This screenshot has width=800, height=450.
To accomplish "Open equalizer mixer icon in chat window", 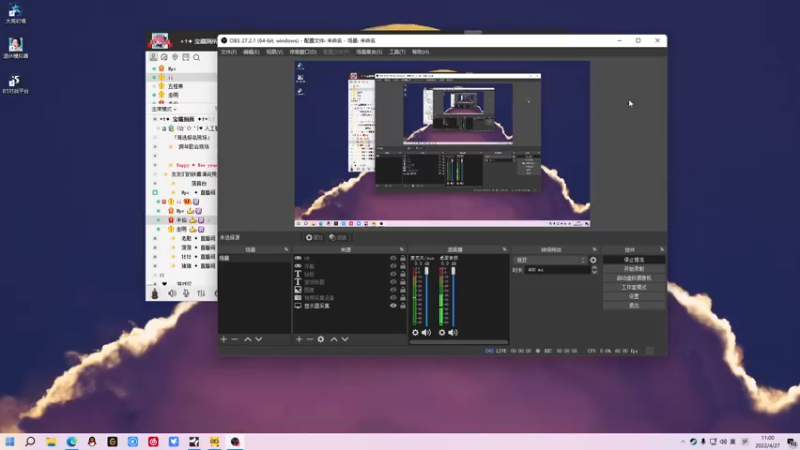I will [201, 293].
